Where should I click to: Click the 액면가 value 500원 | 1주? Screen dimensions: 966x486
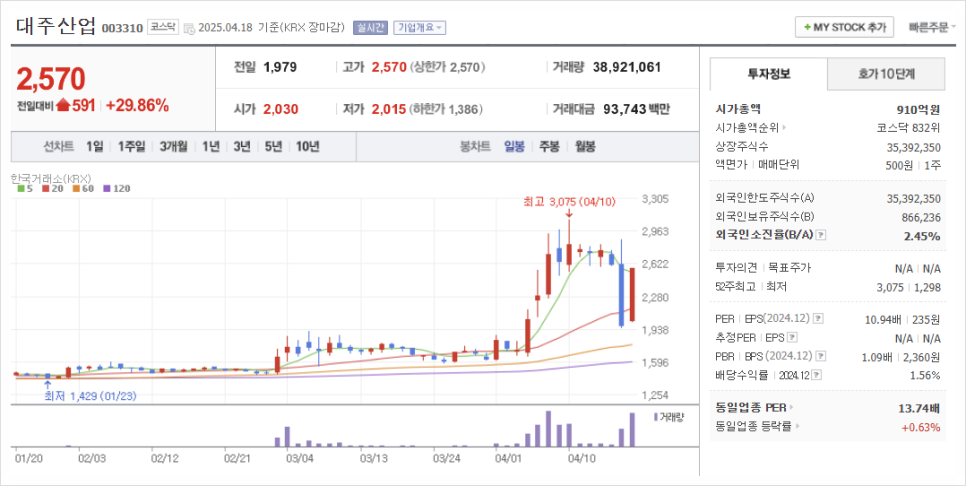point(912,164)
